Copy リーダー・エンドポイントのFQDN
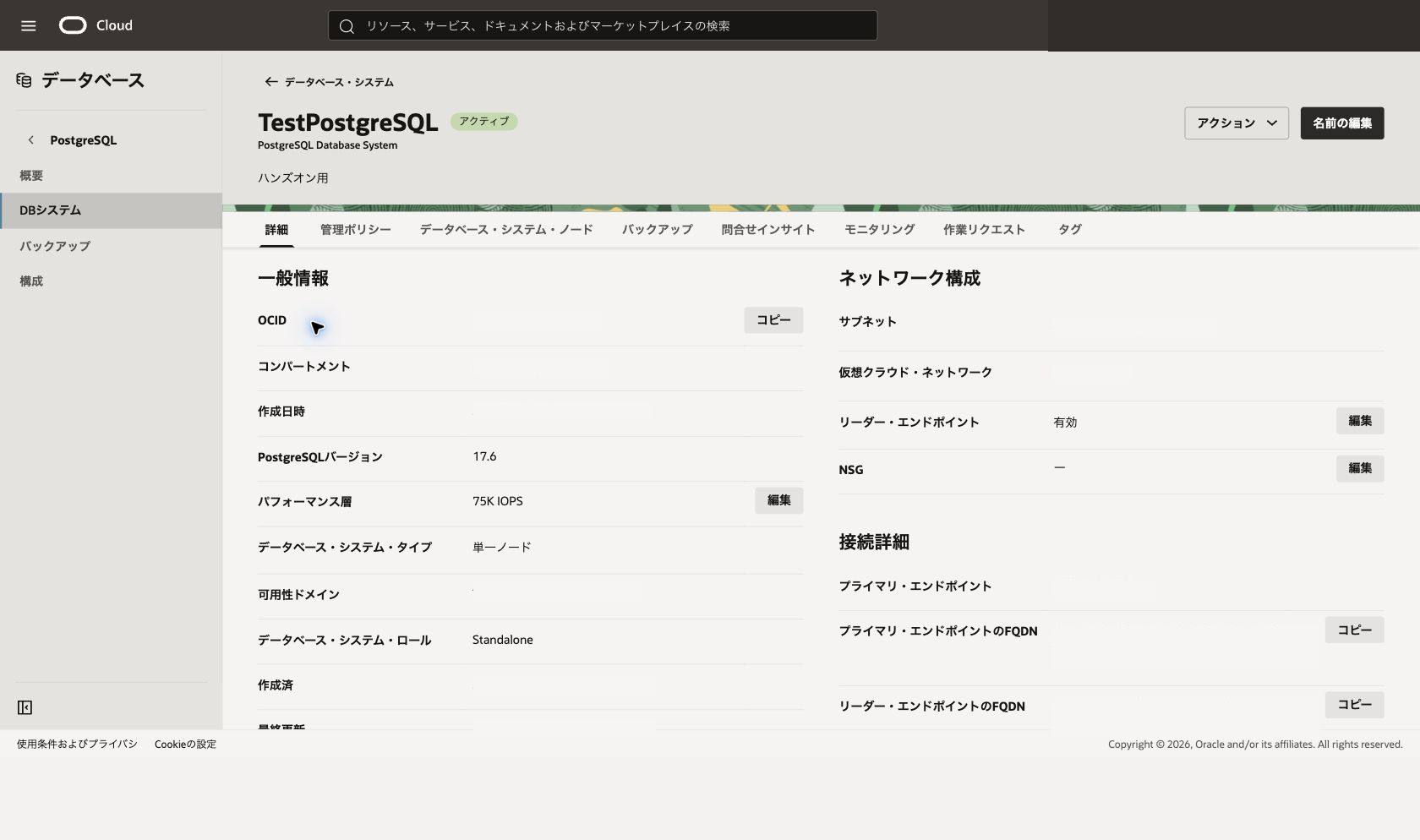This screenshot has height=840, width=1420. (1354, 705)
